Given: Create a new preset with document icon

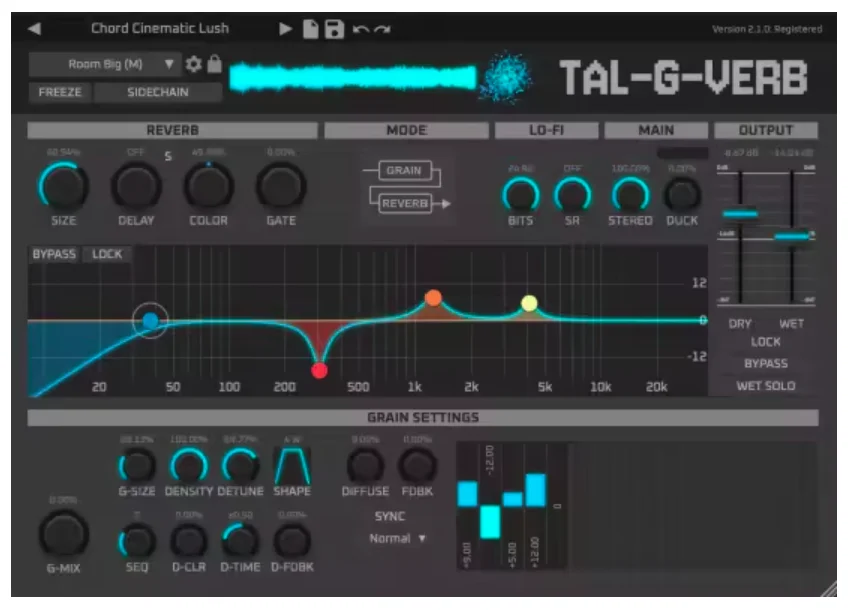Looking at the screenshot, I should [x=310, y=29].
